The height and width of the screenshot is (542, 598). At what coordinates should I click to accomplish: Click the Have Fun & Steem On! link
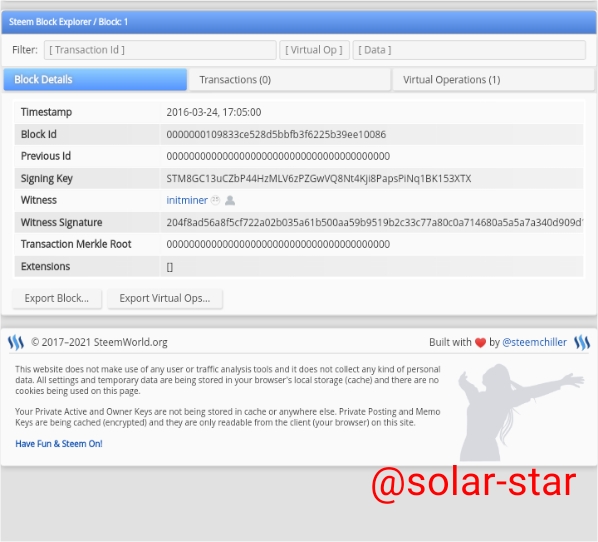59,444
